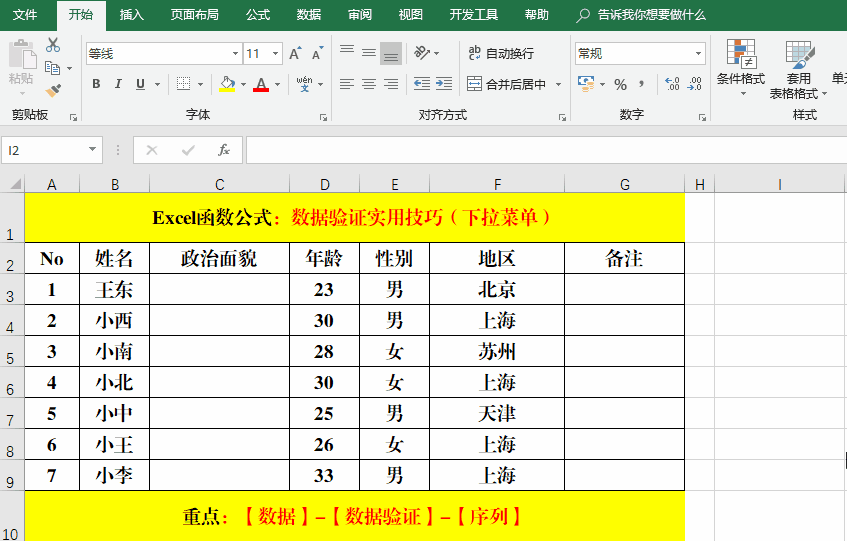Image resolution: width=847 pixels, height=541 pixels.
Task: Click the text orientation icon
Action: (x=422, y=52)
